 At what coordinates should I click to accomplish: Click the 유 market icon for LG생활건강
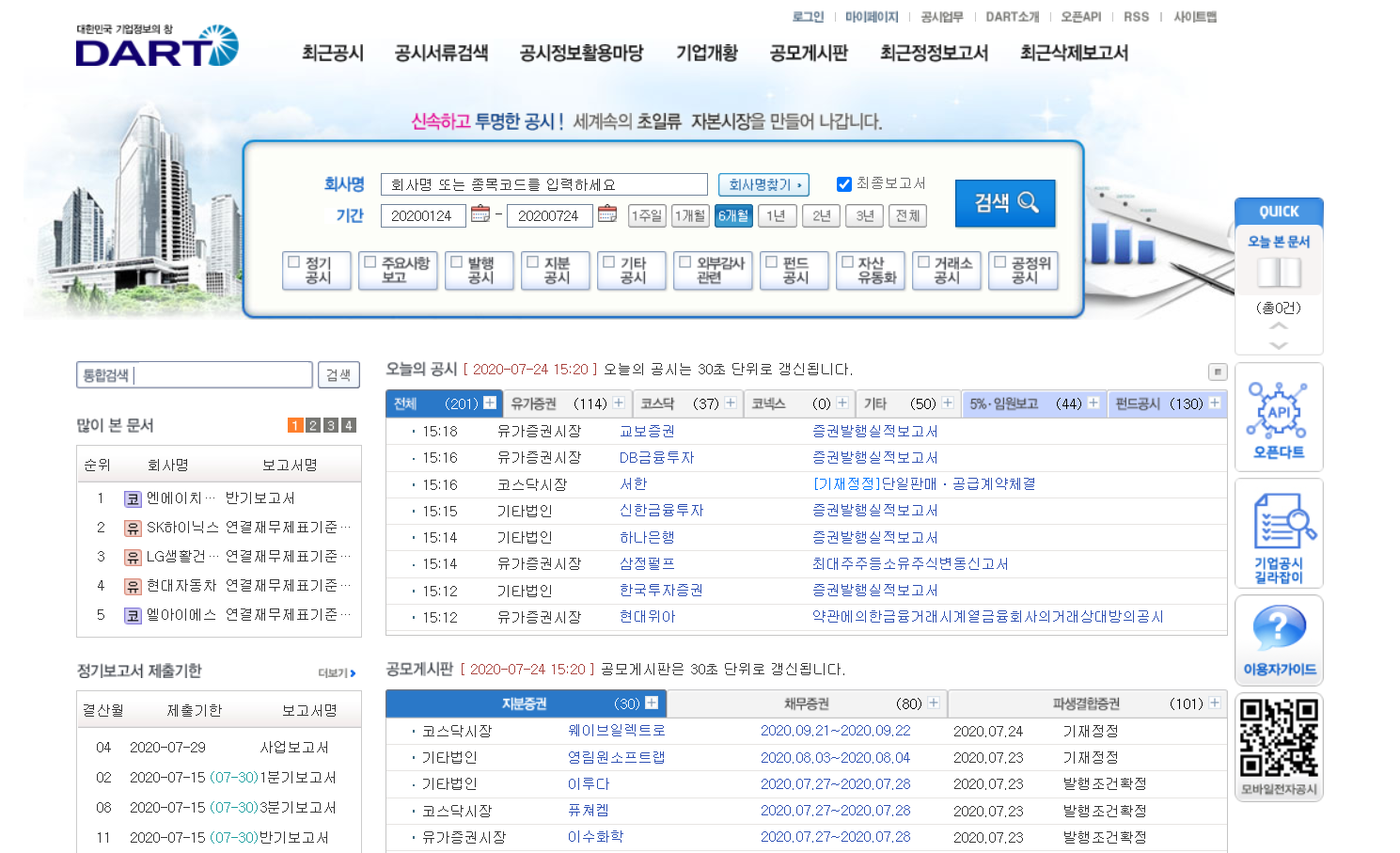point(133,558)
